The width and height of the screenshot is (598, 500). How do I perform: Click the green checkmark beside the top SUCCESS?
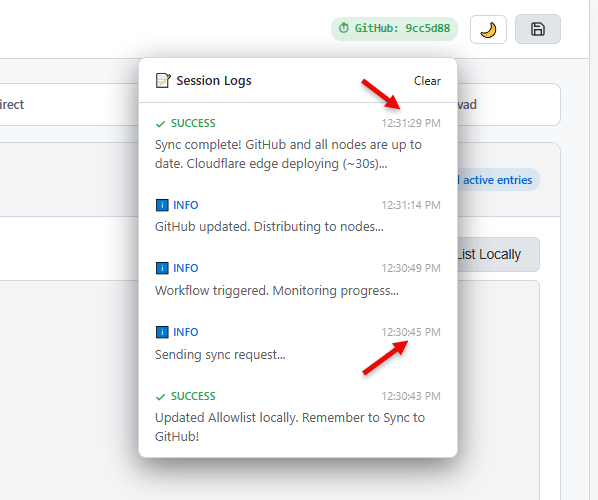pos(160,124)
